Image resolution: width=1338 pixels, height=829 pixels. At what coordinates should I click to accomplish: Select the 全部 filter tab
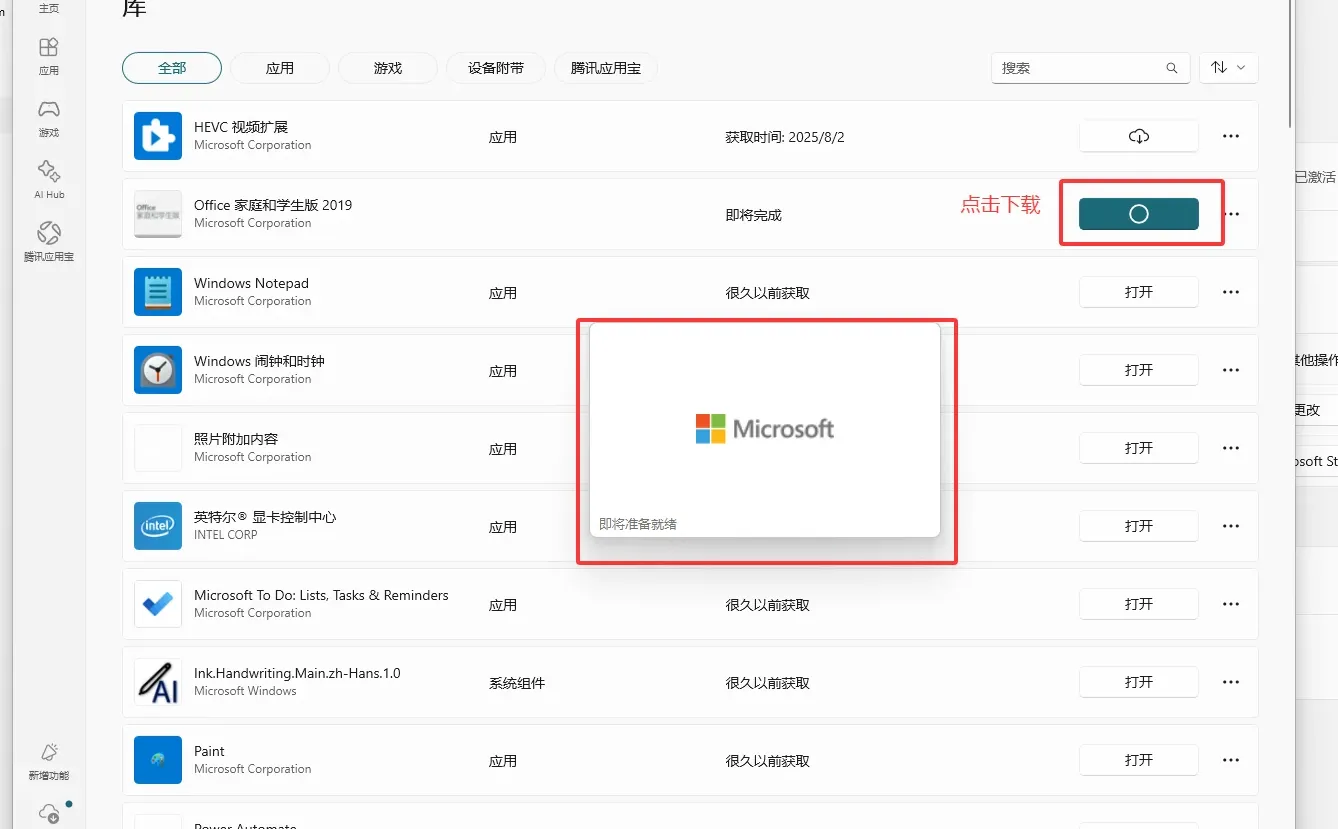tap(171, 68)
